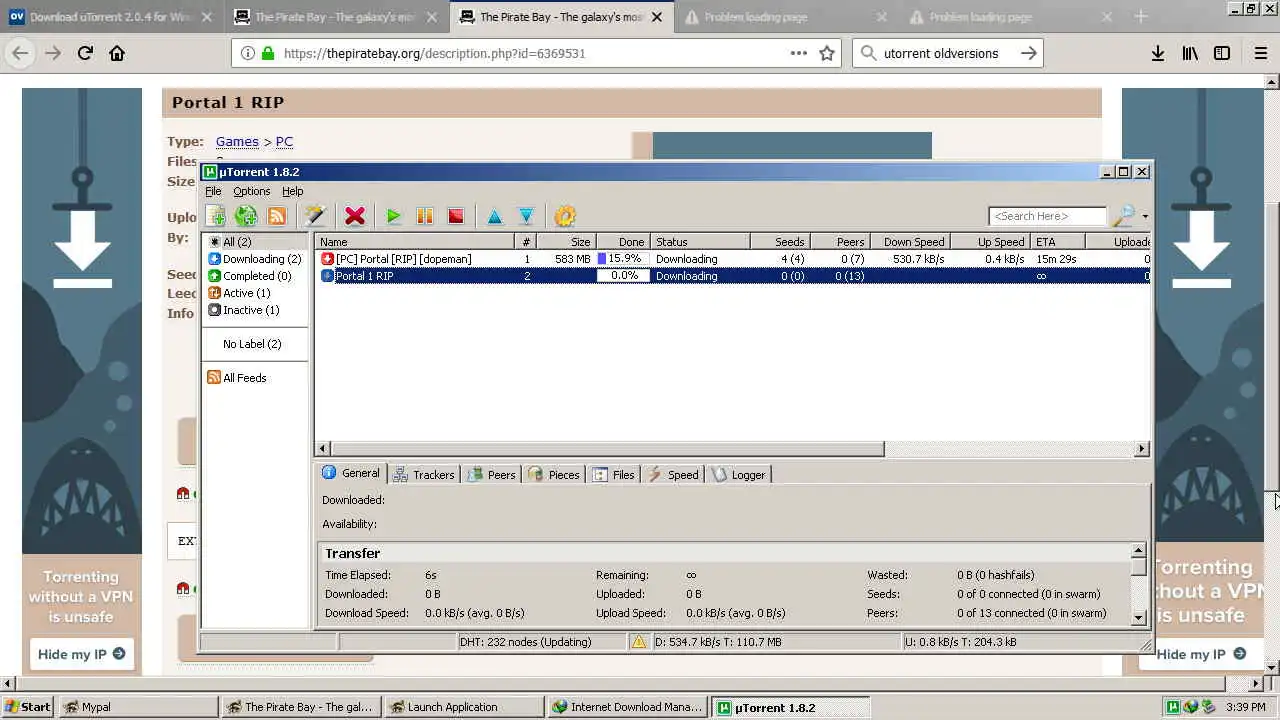Image resolution: width=1280 pixels, height=720 pixels.
Task: Sort torrents by ETA column header
Action: [x=1057, y=242]
